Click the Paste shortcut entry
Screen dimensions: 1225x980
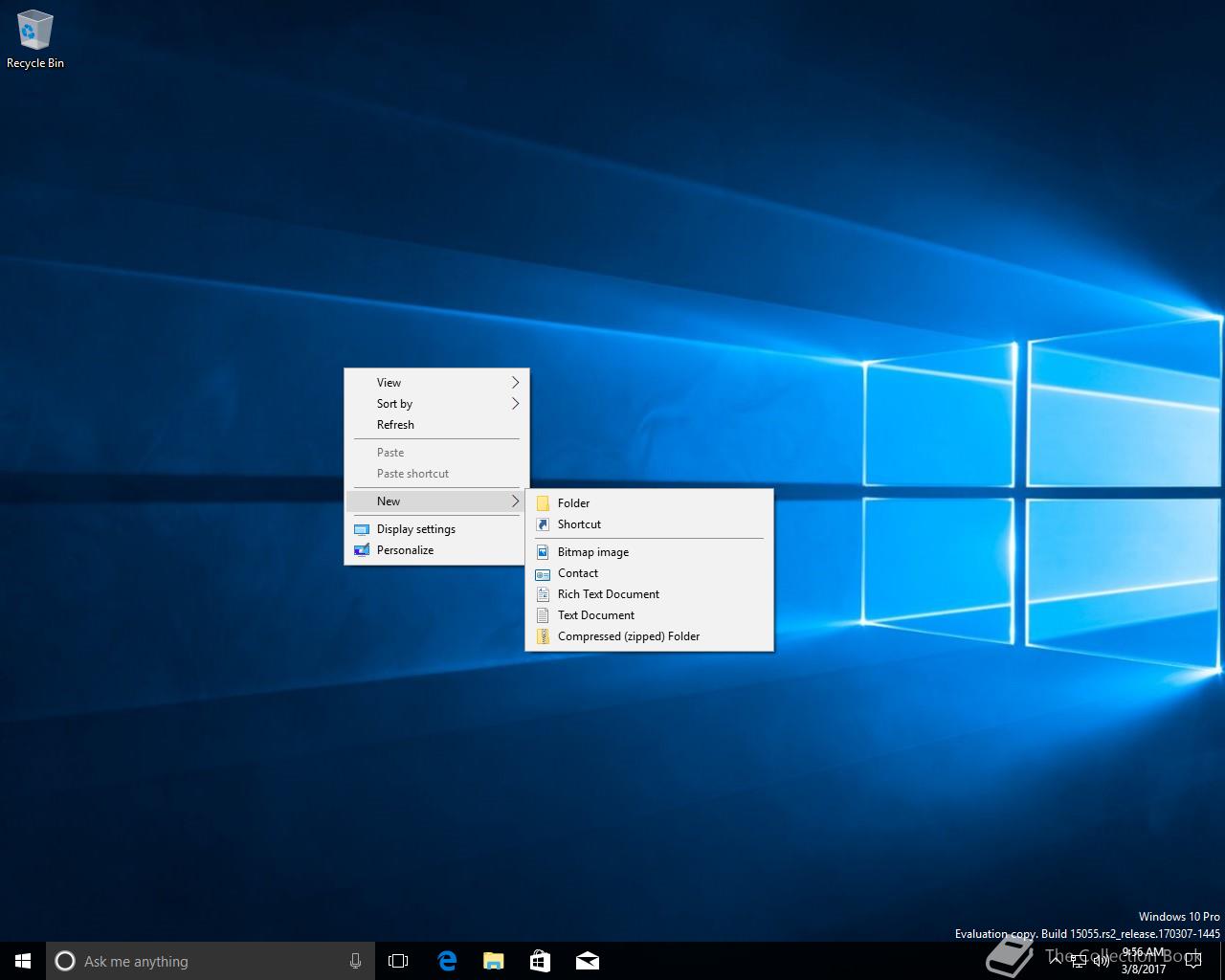tap(436, 473)
